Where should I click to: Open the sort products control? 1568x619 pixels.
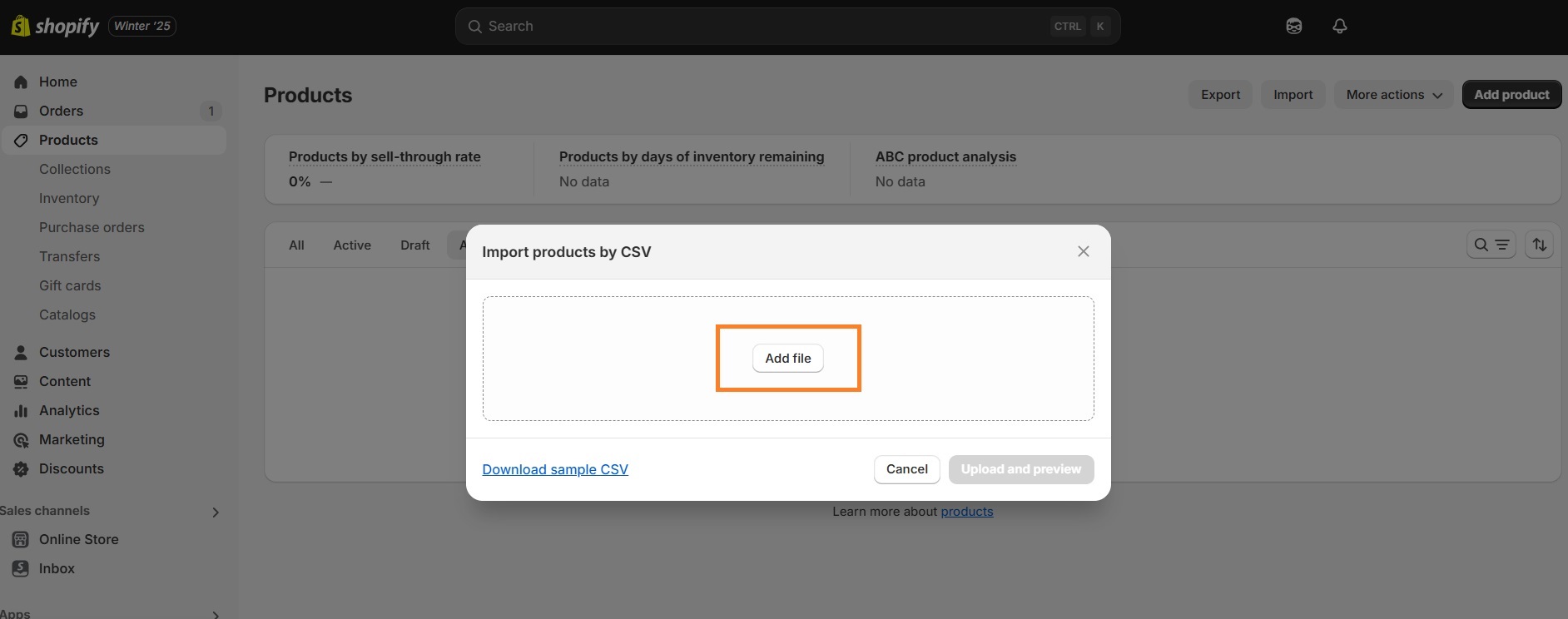click(1540, 245)
